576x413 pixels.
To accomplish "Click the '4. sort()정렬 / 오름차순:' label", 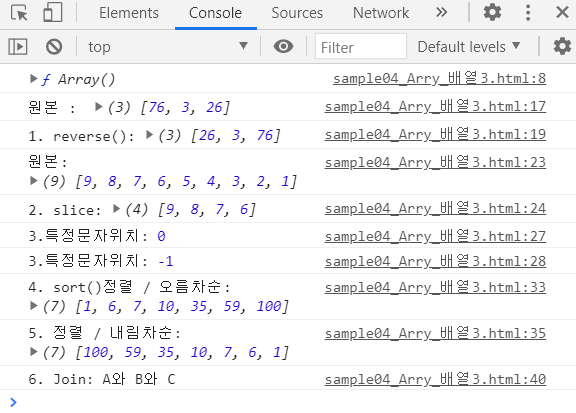I will pos(130,287).
